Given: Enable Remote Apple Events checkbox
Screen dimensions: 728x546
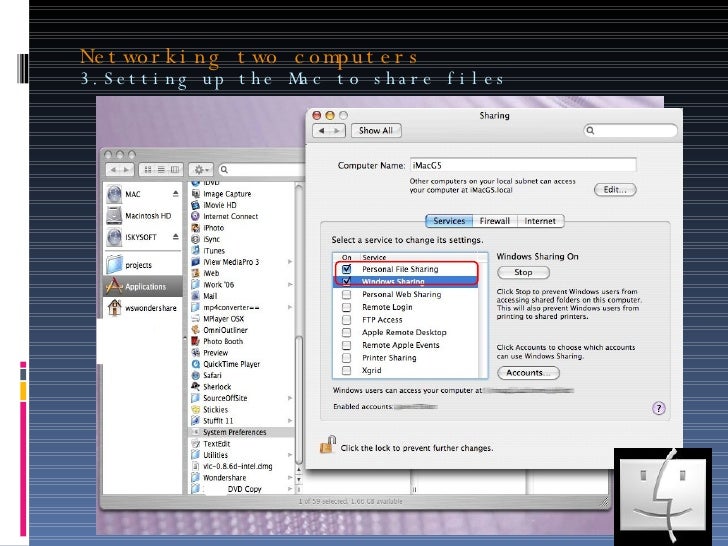Looking at the screenshot, I should pos(346,345).
